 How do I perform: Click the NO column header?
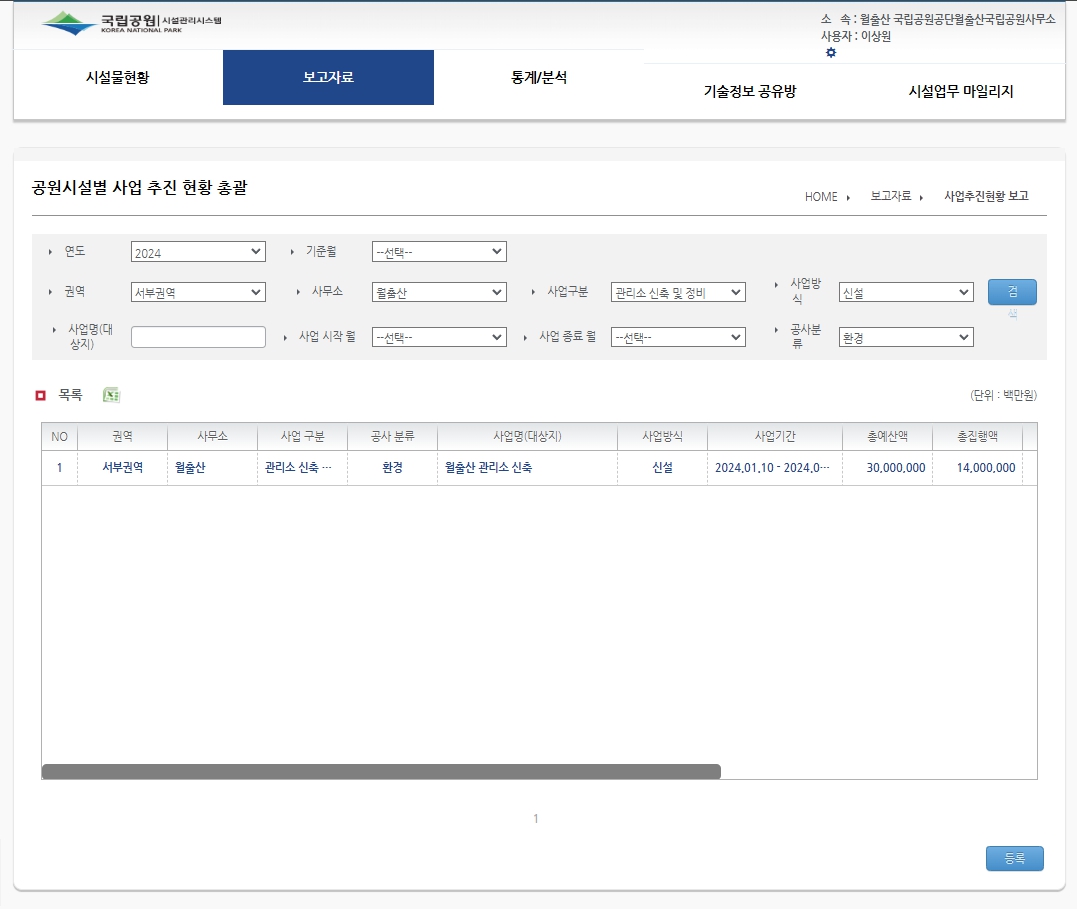pyautogui.click(x=60, y=436)
